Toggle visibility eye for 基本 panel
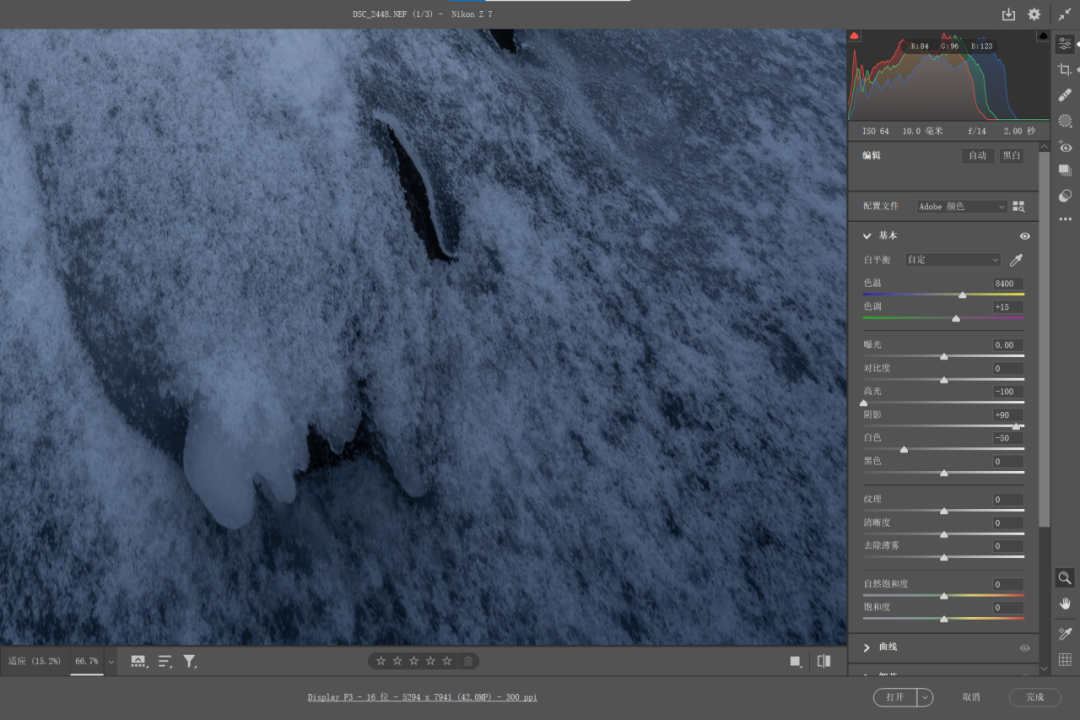 pyautogui.click(x=1024, y=236)
